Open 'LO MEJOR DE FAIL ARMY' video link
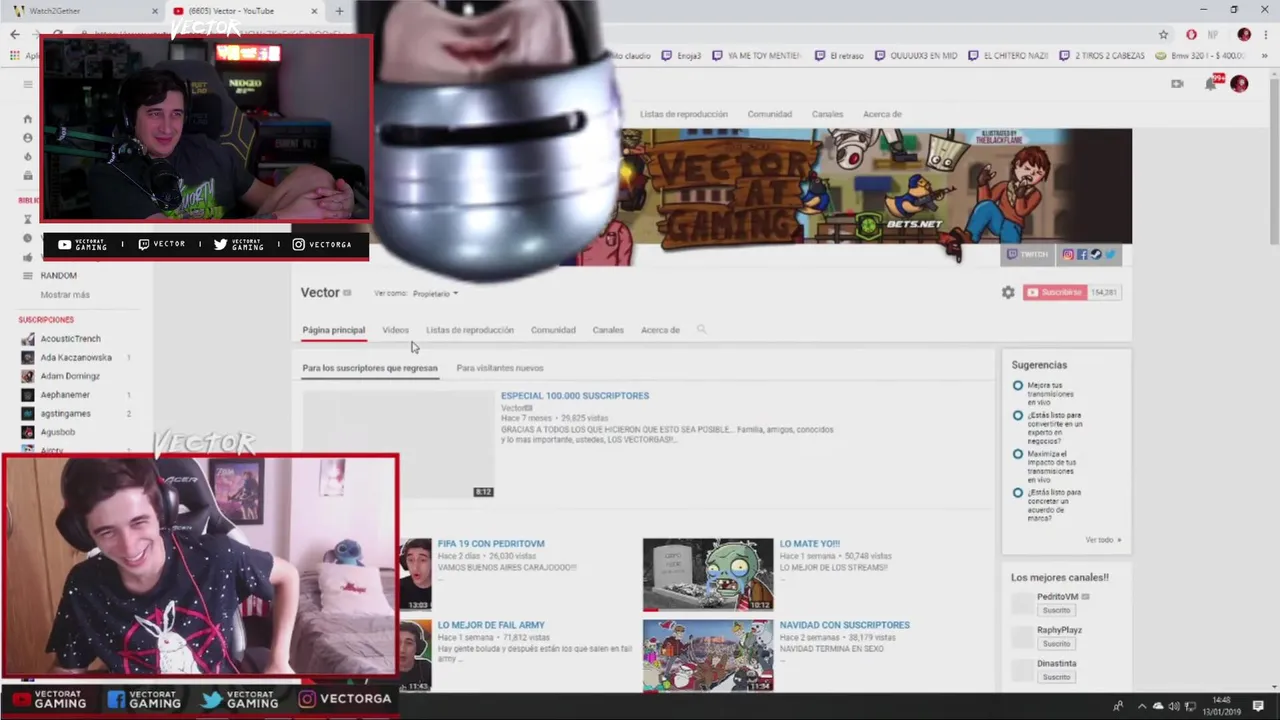The width and height of the screenshot is (1280, 720). click(491, 625)
